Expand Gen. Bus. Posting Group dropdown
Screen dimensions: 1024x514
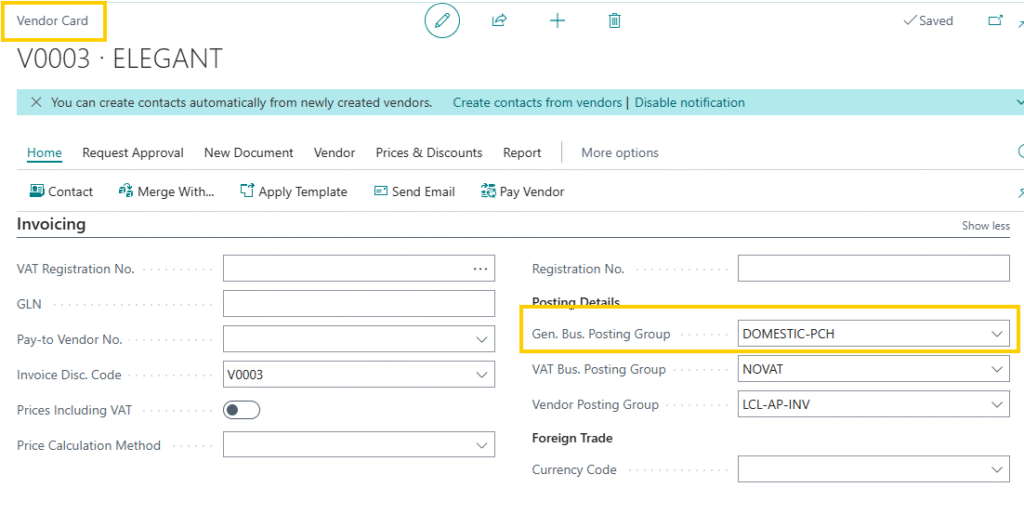click(x=996, y=334)
